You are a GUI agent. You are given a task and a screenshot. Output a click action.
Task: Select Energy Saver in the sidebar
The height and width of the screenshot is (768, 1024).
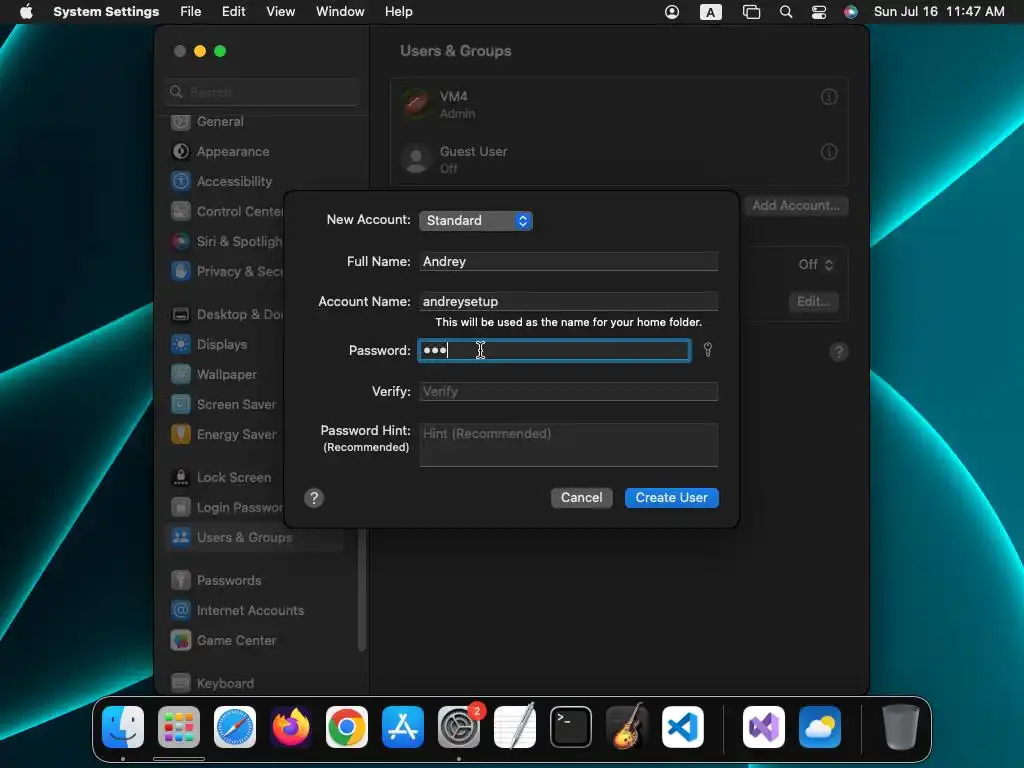tap(223, 435)
